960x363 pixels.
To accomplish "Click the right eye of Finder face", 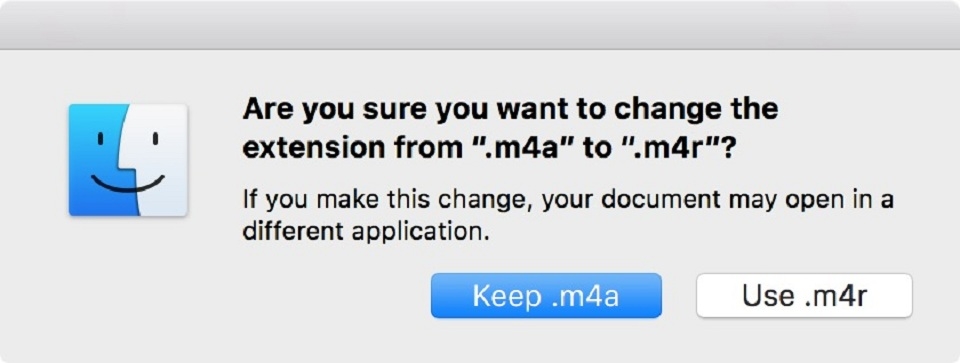I will pos(155,139).
